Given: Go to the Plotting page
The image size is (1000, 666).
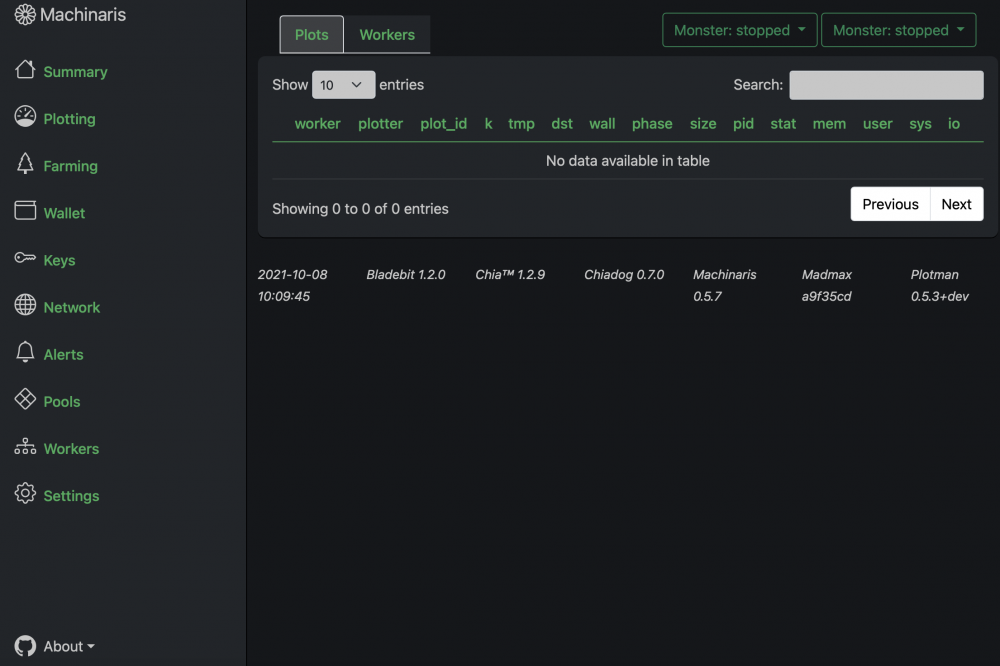Looking at the screenshot, I should coord(70,119).
